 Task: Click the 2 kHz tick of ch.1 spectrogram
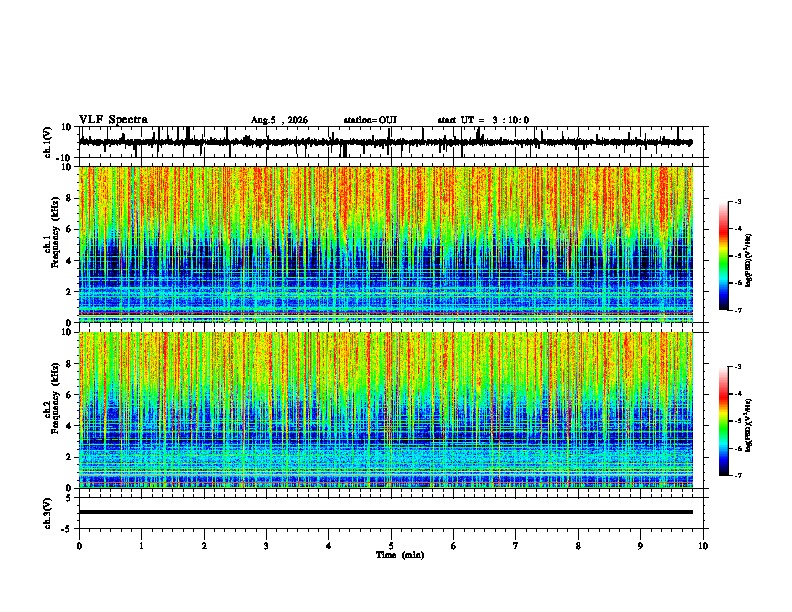pos(69,291)
